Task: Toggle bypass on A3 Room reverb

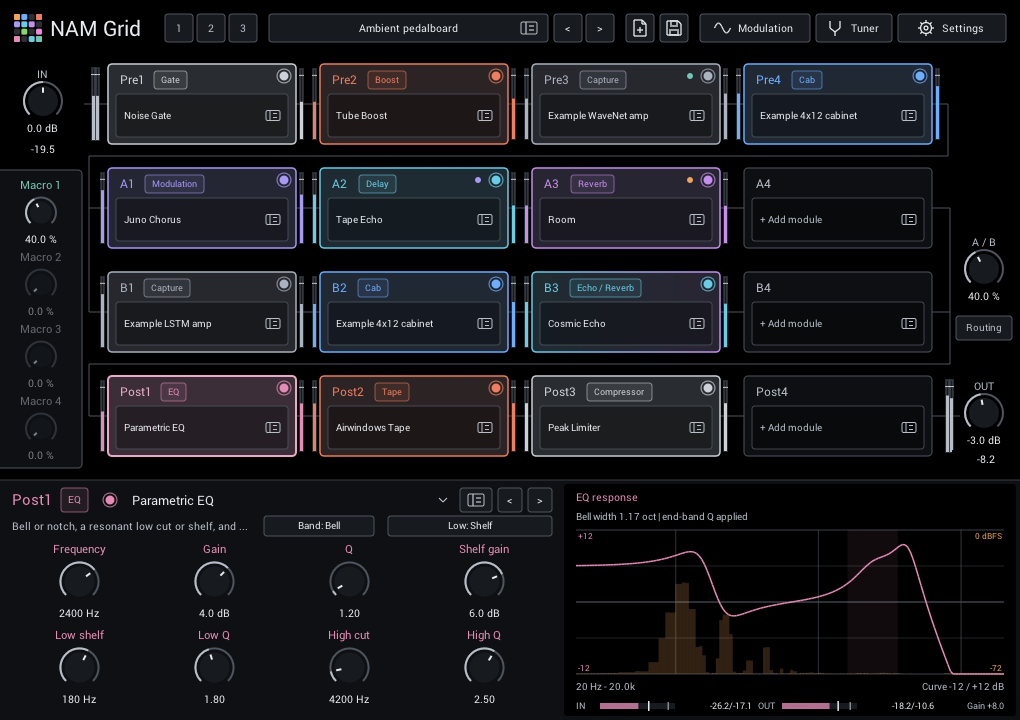Action: click(708, 180)
